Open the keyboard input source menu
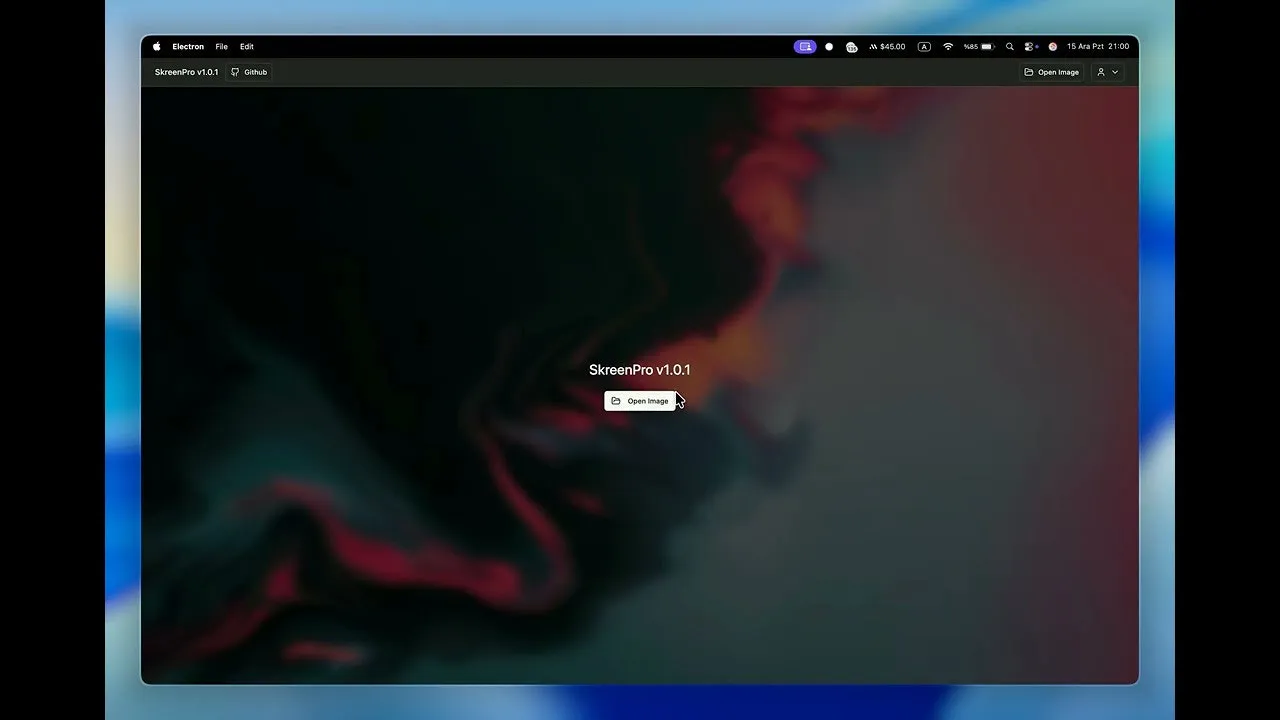This screenshot has width=1280, height=720. point(924,47)
